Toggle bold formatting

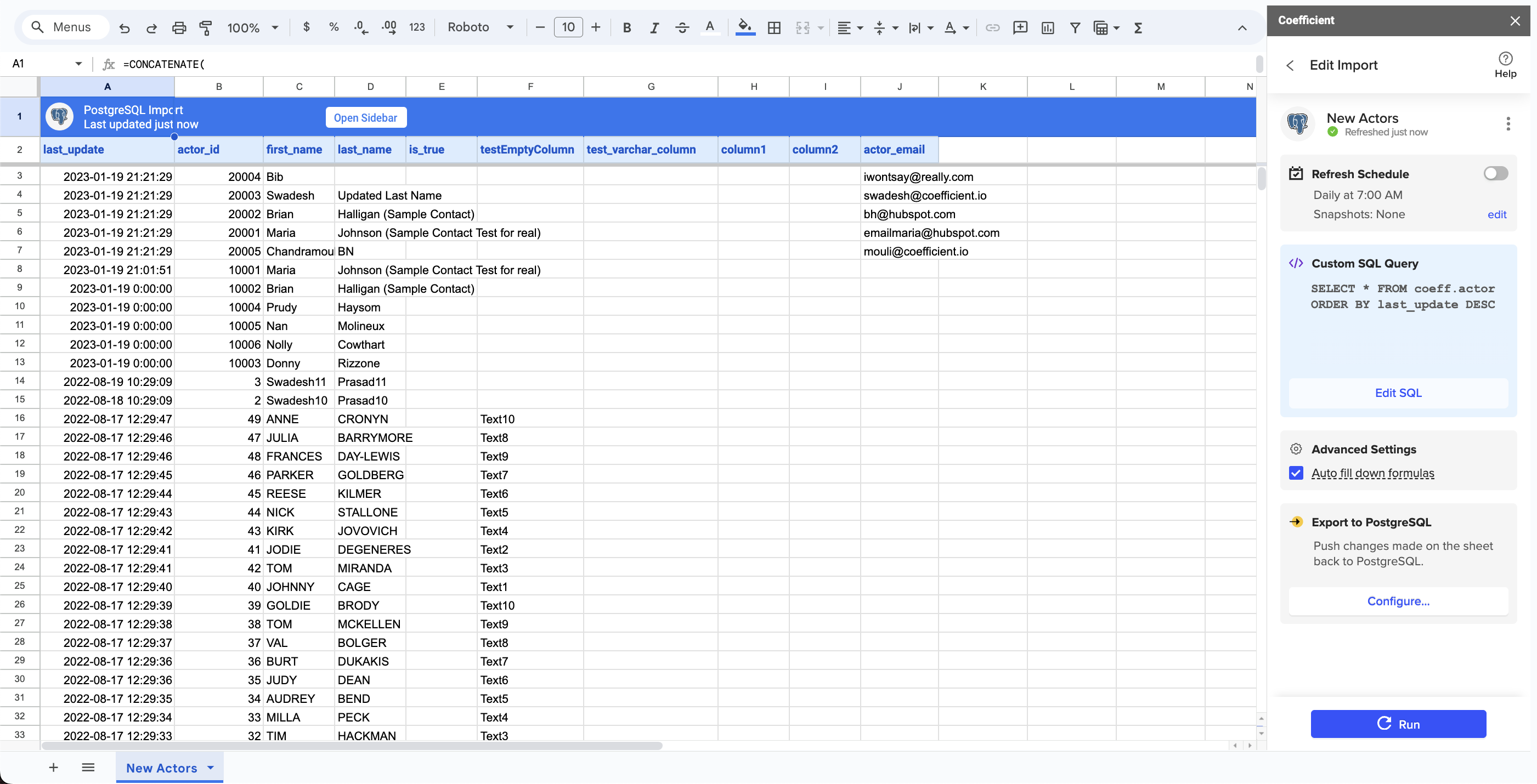click(x=626, y=27)
